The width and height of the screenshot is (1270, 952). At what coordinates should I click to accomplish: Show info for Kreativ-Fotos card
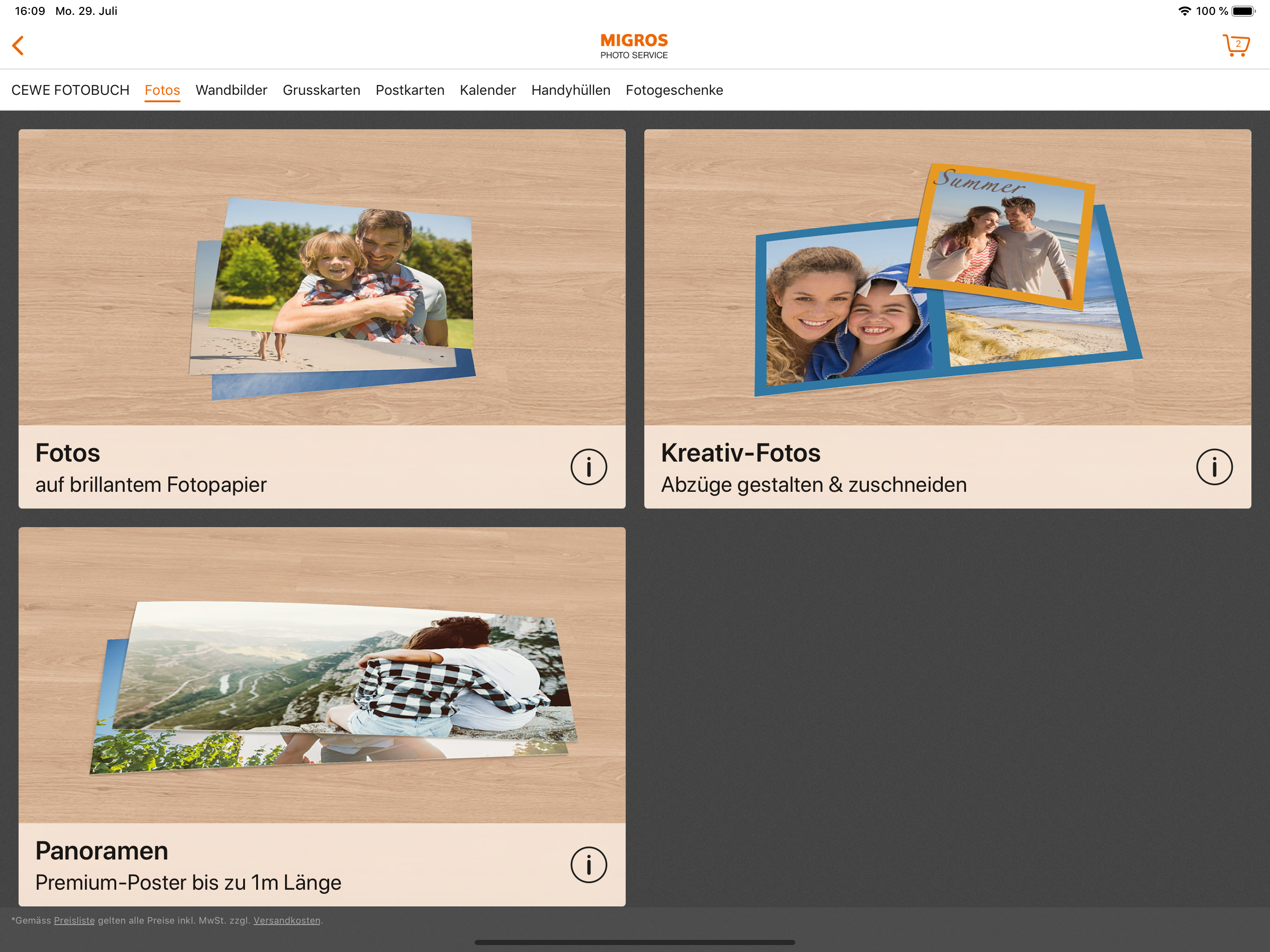click(x=1214, y=467)
